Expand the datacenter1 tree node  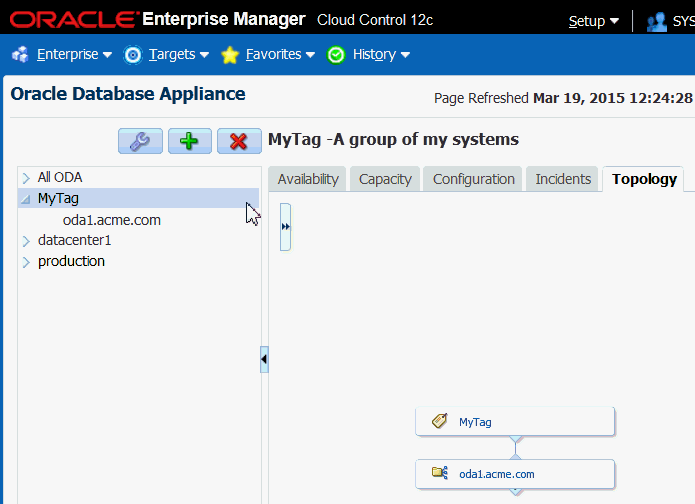click(x=26, y=241)
